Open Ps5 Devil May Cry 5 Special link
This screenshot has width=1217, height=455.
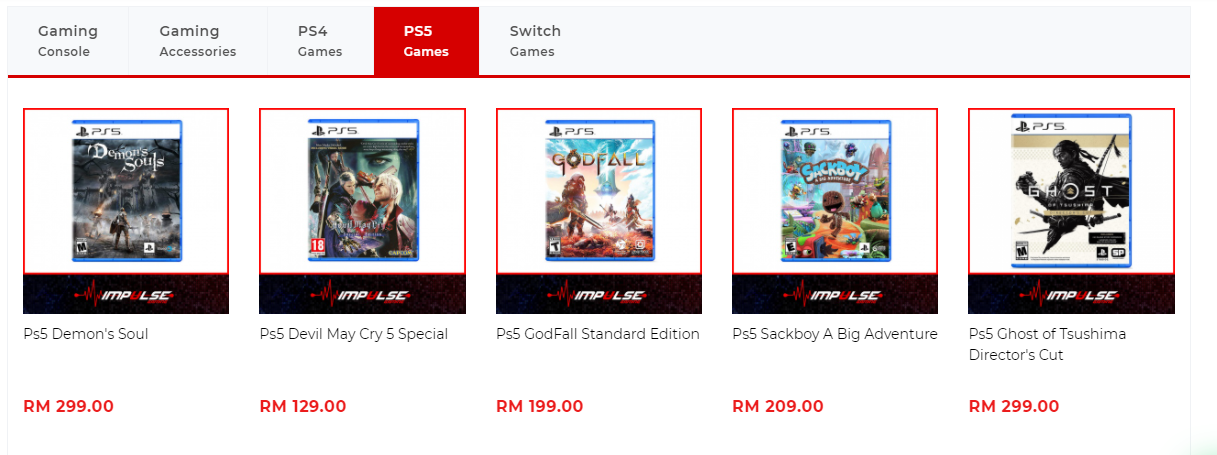coord(353,334)
